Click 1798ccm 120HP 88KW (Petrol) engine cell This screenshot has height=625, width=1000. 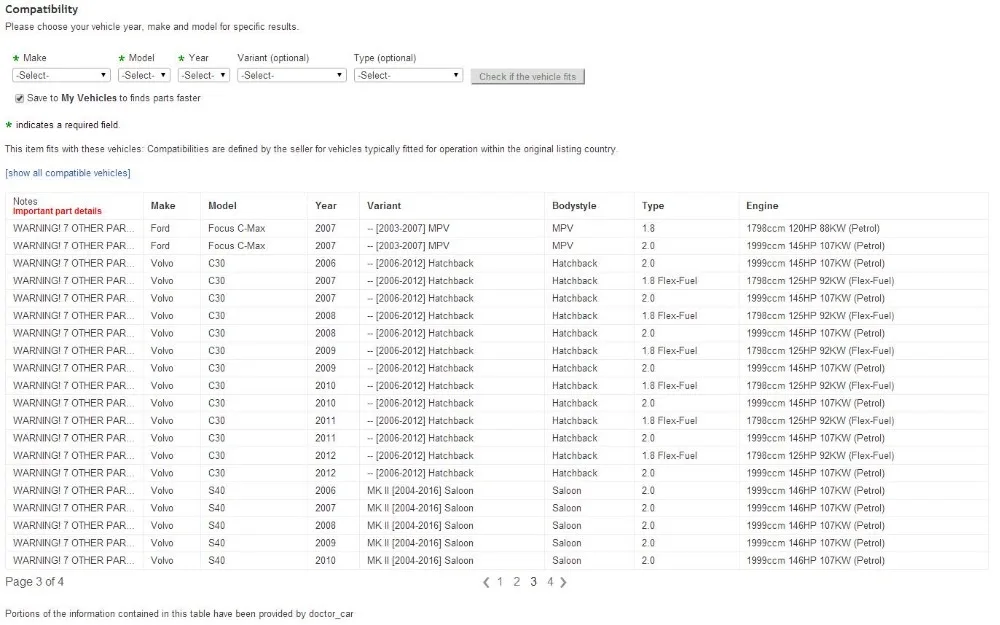pos(812,228)
